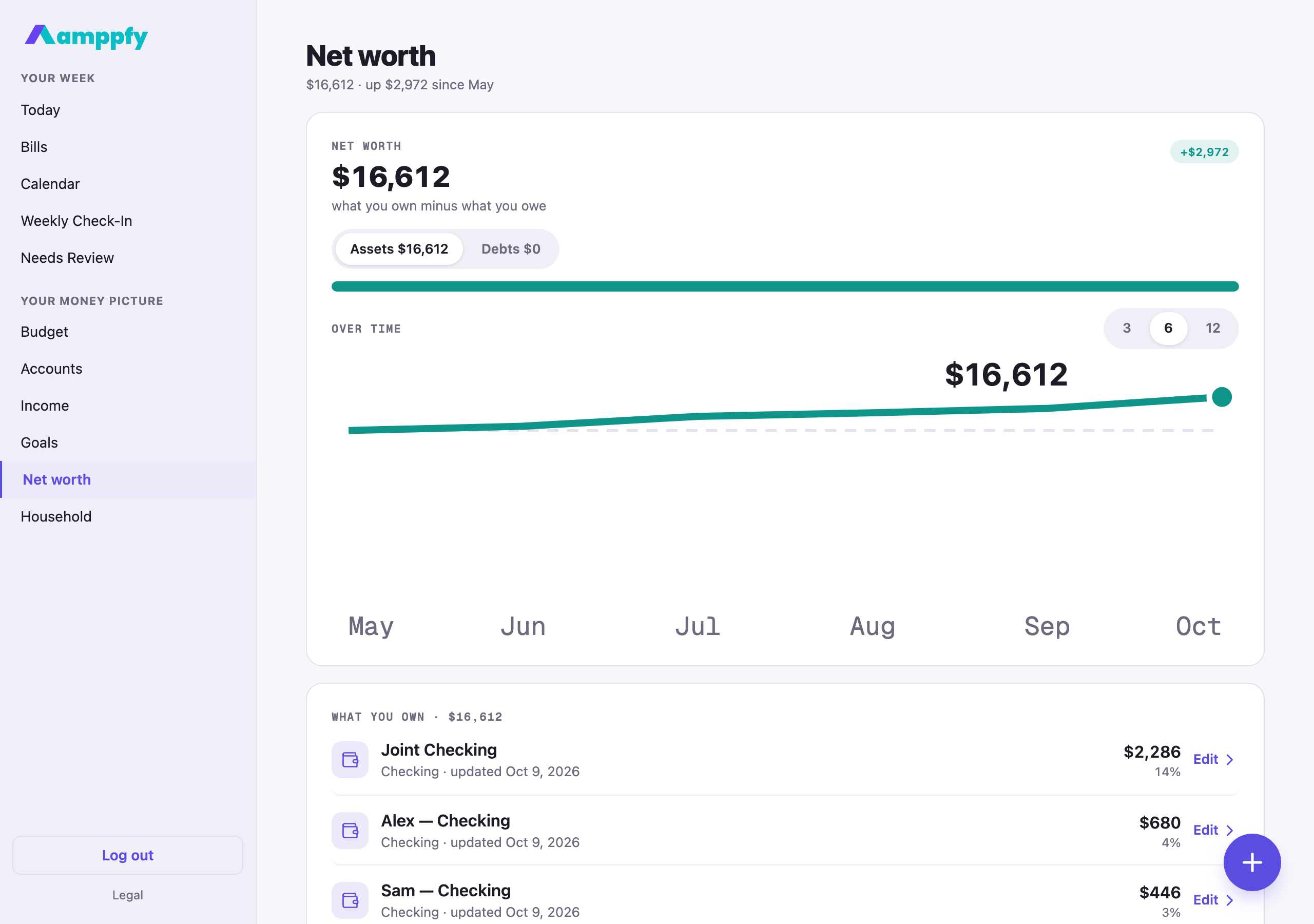
Task: Click the $680 balance value
Action: (x=1160, y=823)
